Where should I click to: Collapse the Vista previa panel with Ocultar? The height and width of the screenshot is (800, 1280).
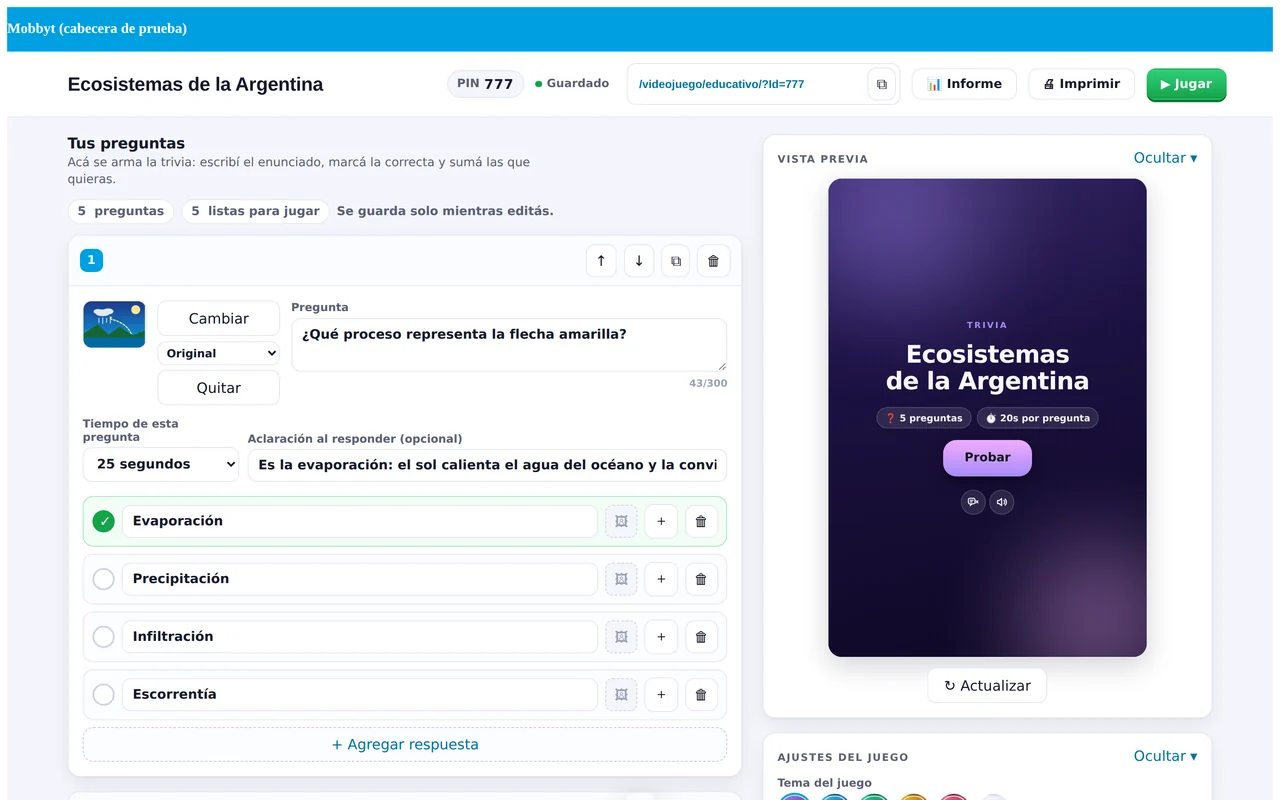[x=1165, y=158]
